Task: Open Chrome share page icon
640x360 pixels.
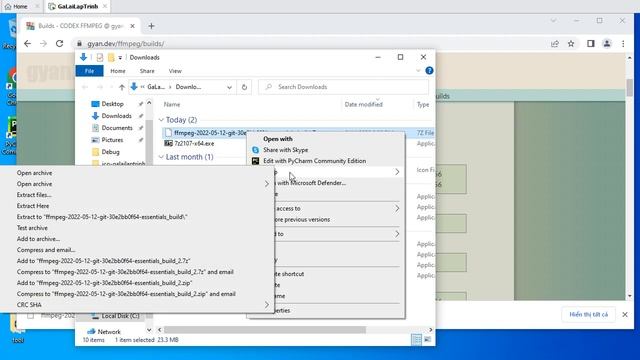Action: (x=555, y=44)
